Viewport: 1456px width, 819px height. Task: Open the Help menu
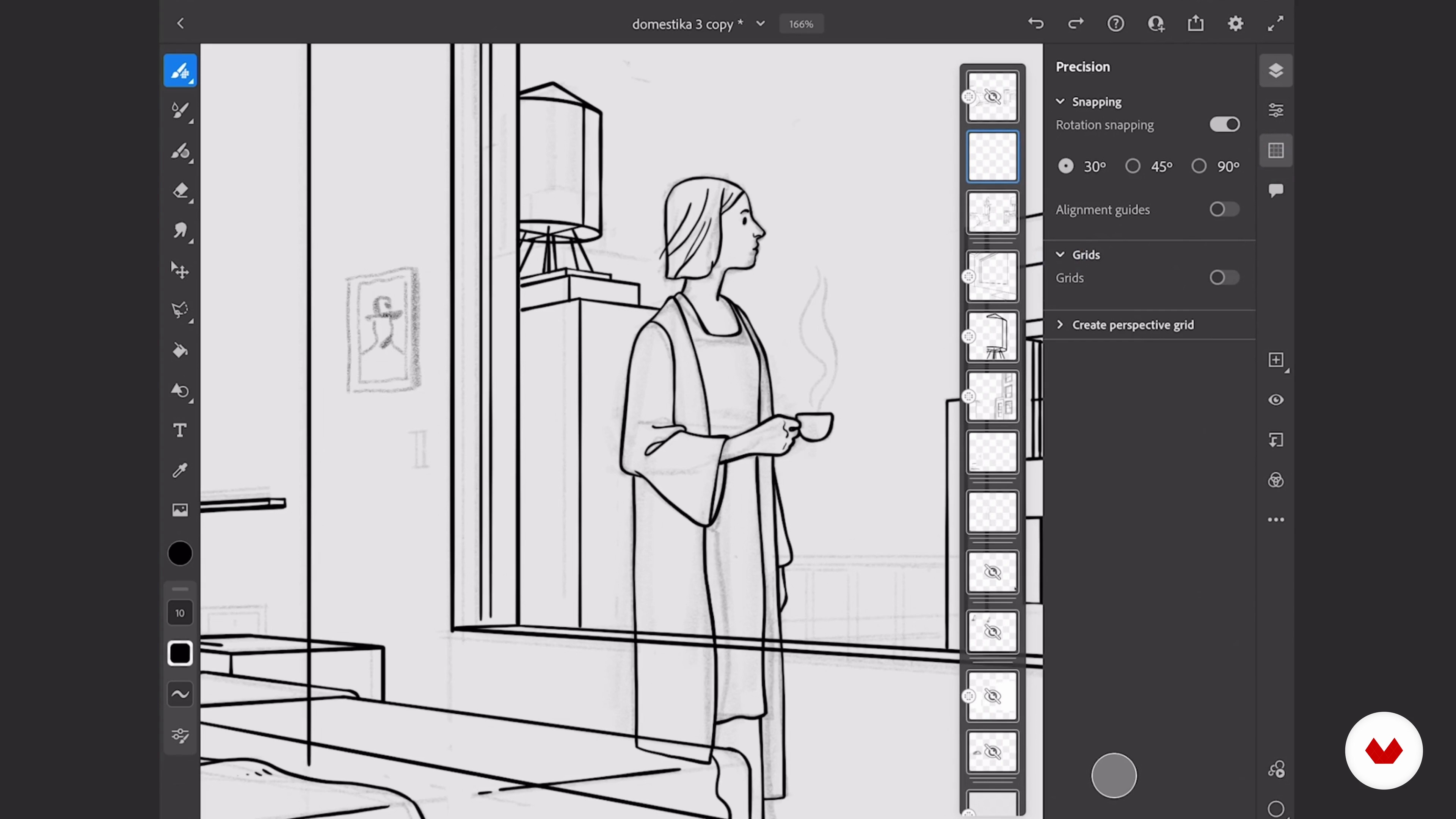[1116, 23]
